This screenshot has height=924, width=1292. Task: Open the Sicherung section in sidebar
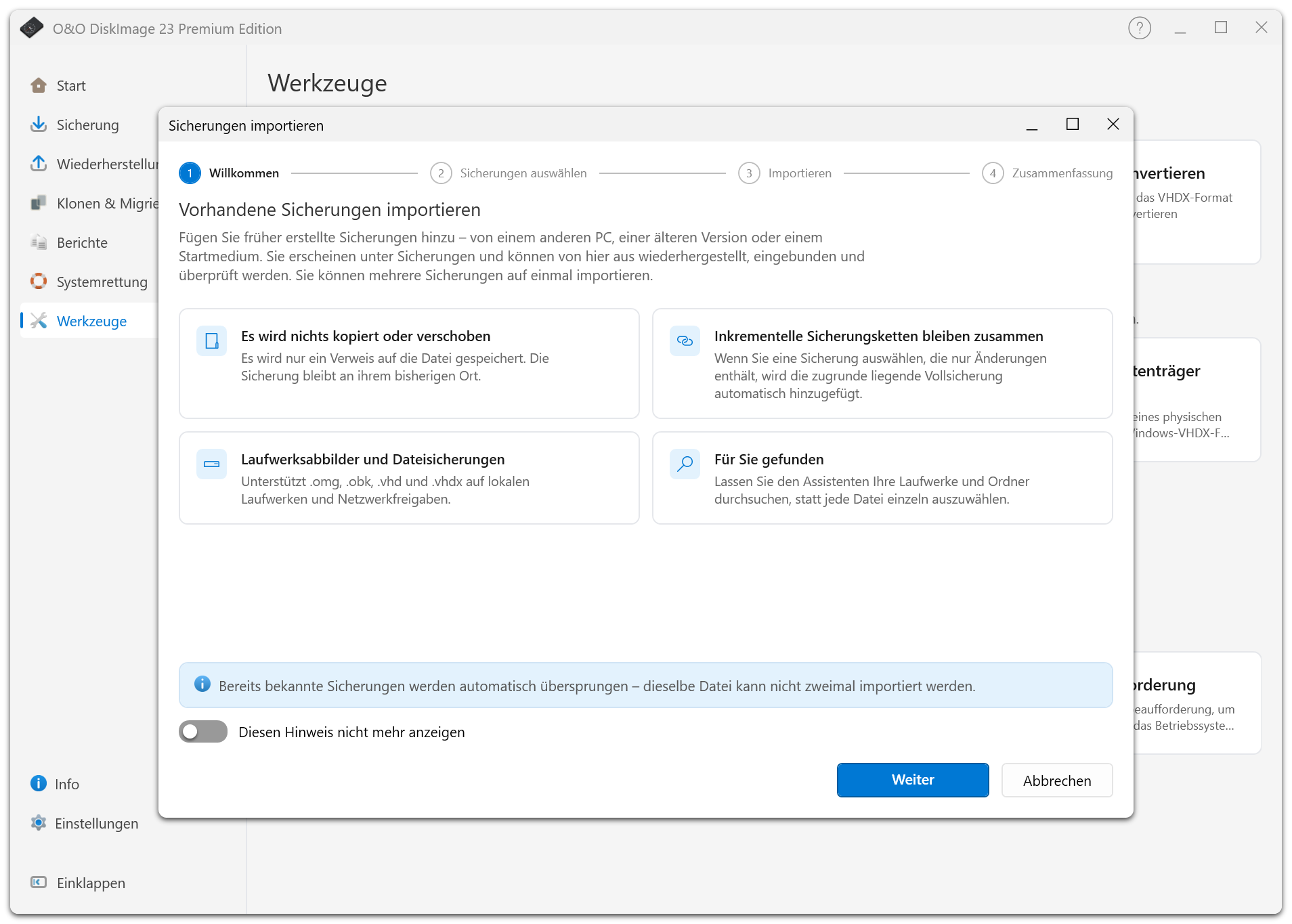pyautogui.click(x=88, y=125)
